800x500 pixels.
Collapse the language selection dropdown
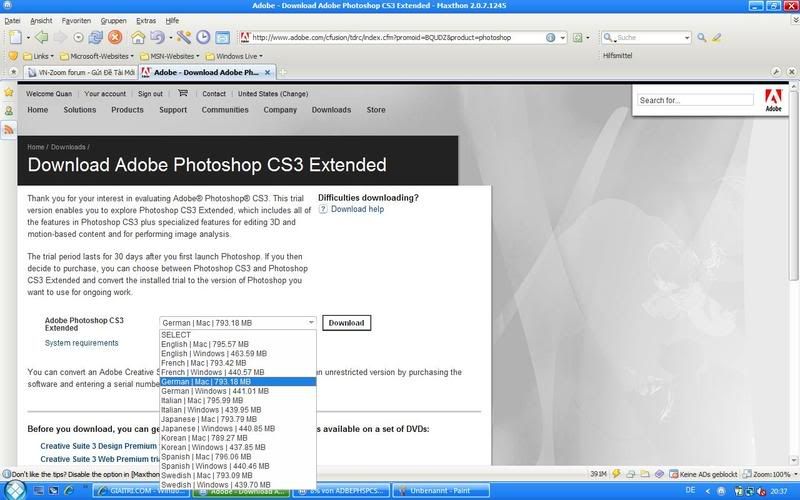[x=311, y=322]
